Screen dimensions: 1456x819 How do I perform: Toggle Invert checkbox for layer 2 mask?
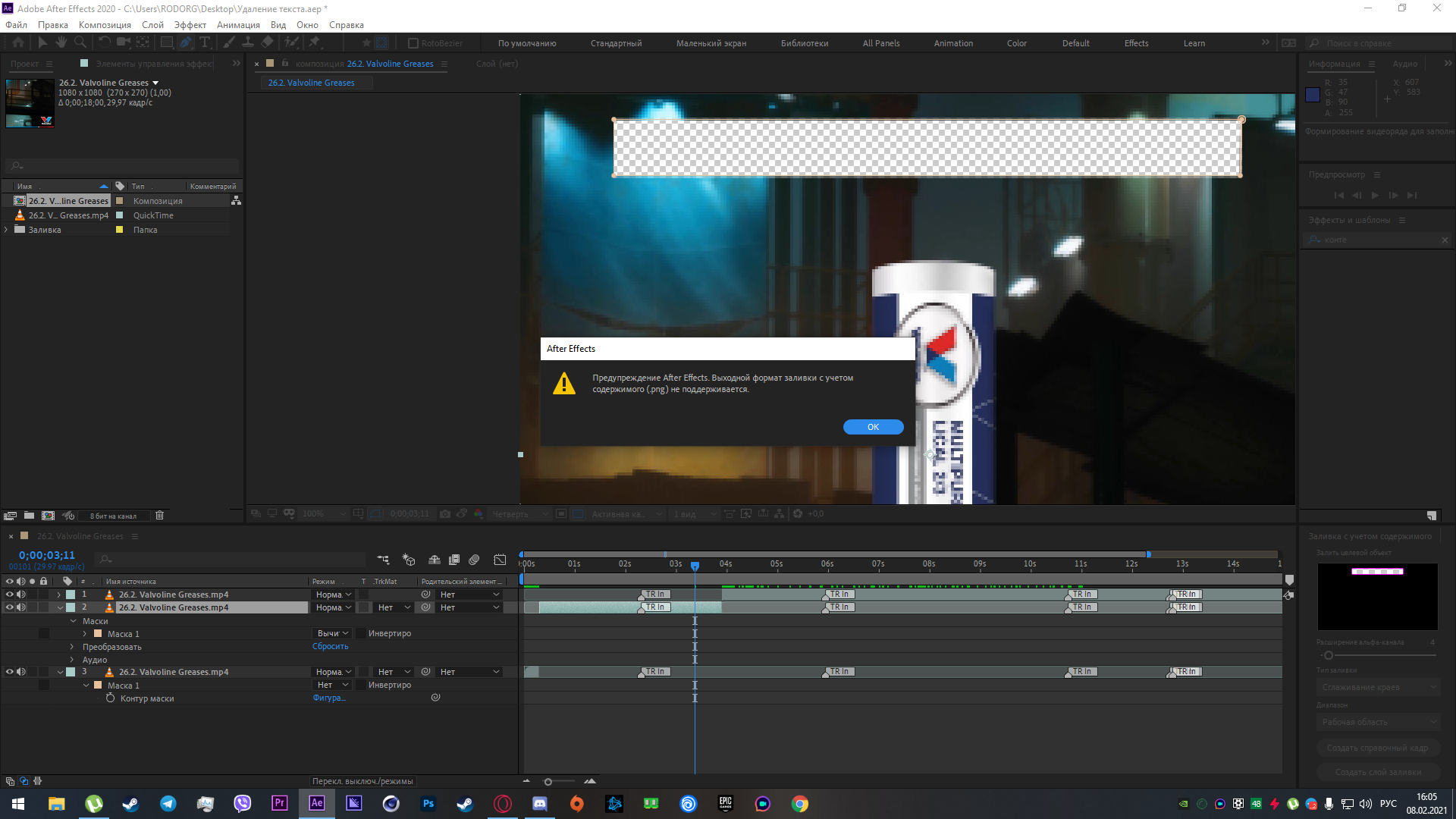click(x=361, y=633)
